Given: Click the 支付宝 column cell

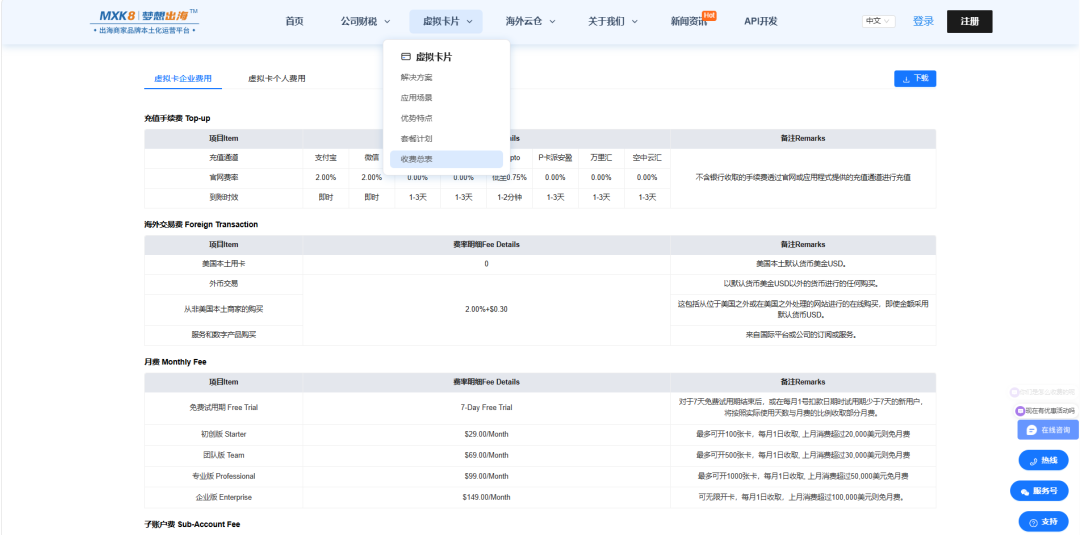Looking at the screenshot, I should 326,158.
